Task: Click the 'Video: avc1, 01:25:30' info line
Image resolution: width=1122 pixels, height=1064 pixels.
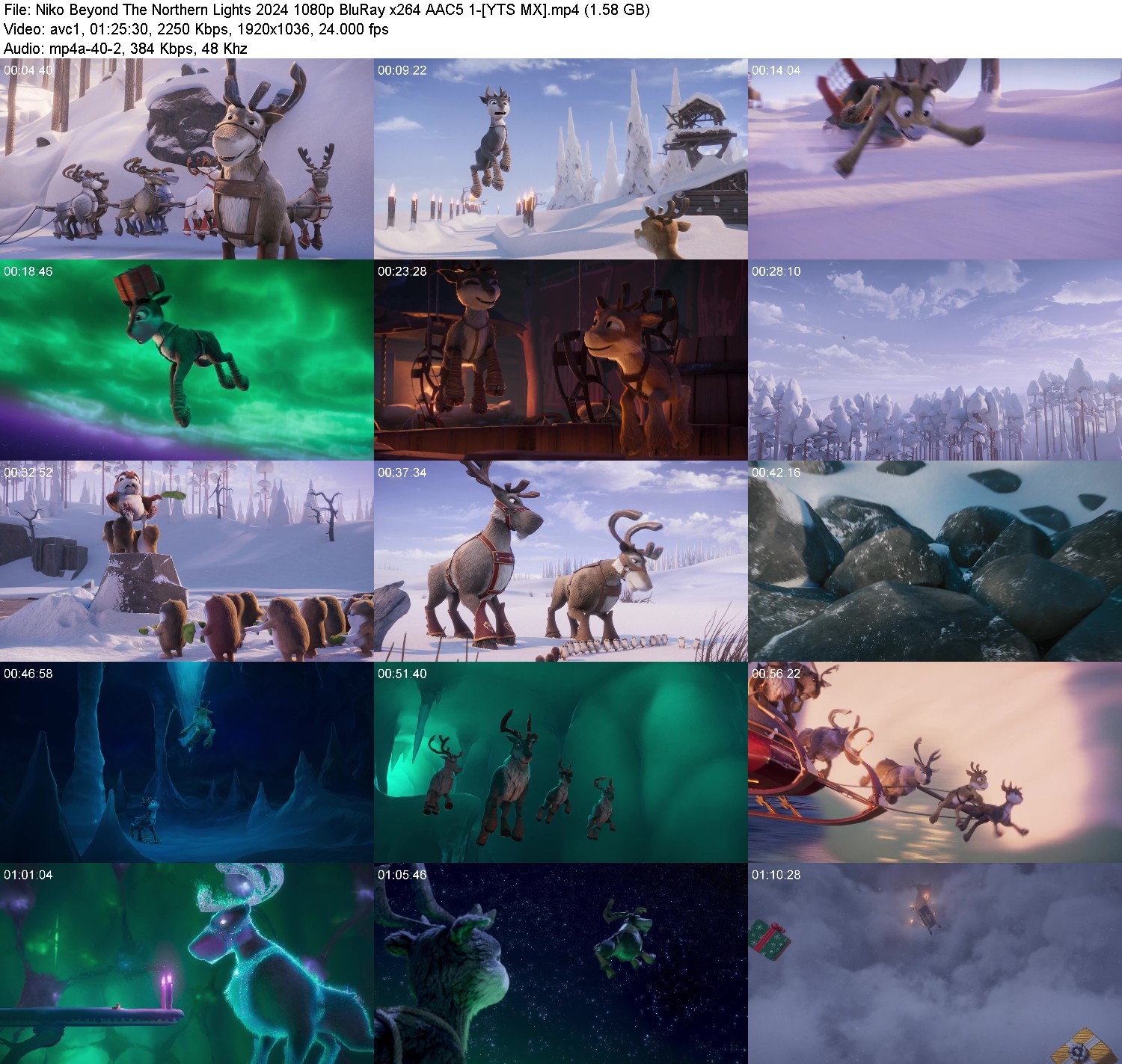Action: 196,29
